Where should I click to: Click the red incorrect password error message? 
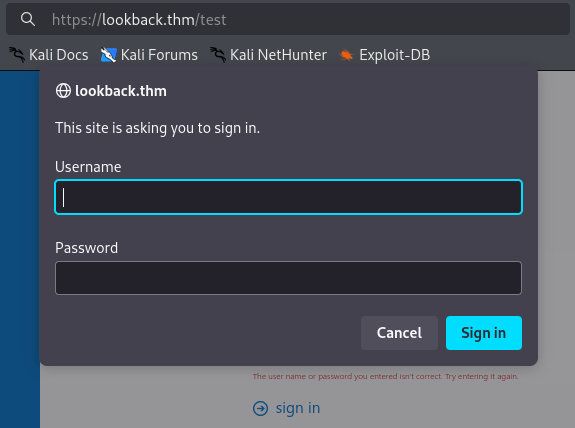385,376
